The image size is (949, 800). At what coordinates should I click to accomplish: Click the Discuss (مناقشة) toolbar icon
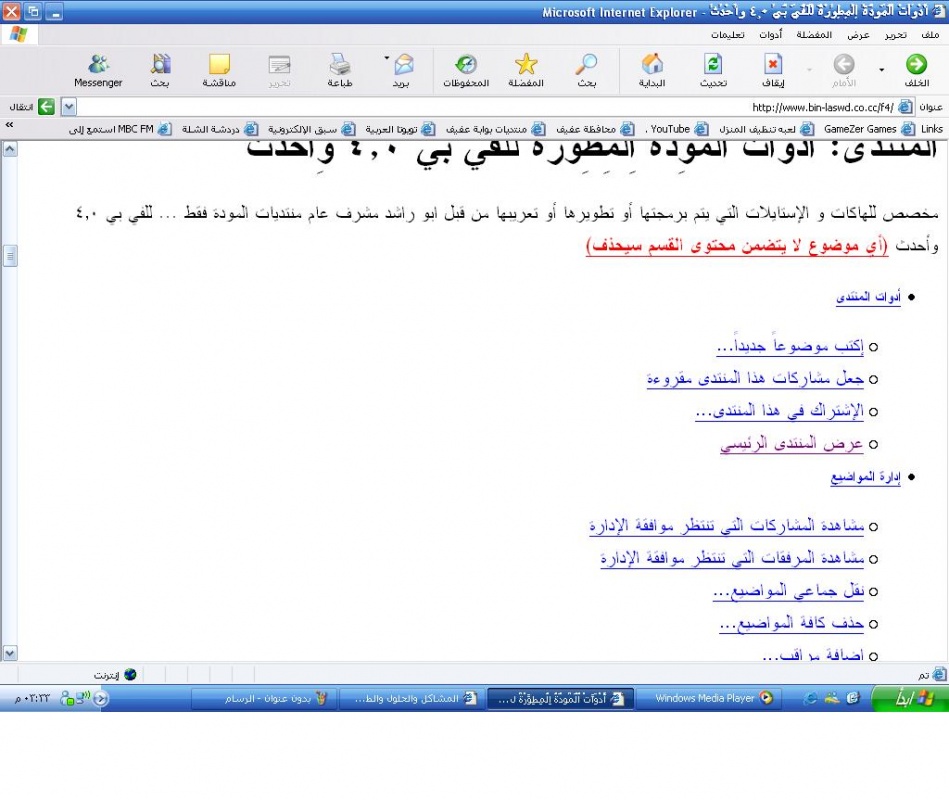click(x=219, y=66)
